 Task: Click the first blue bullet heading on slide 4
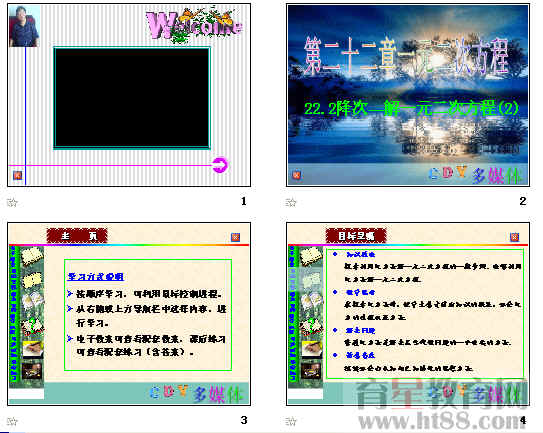(x=360, y=254)
